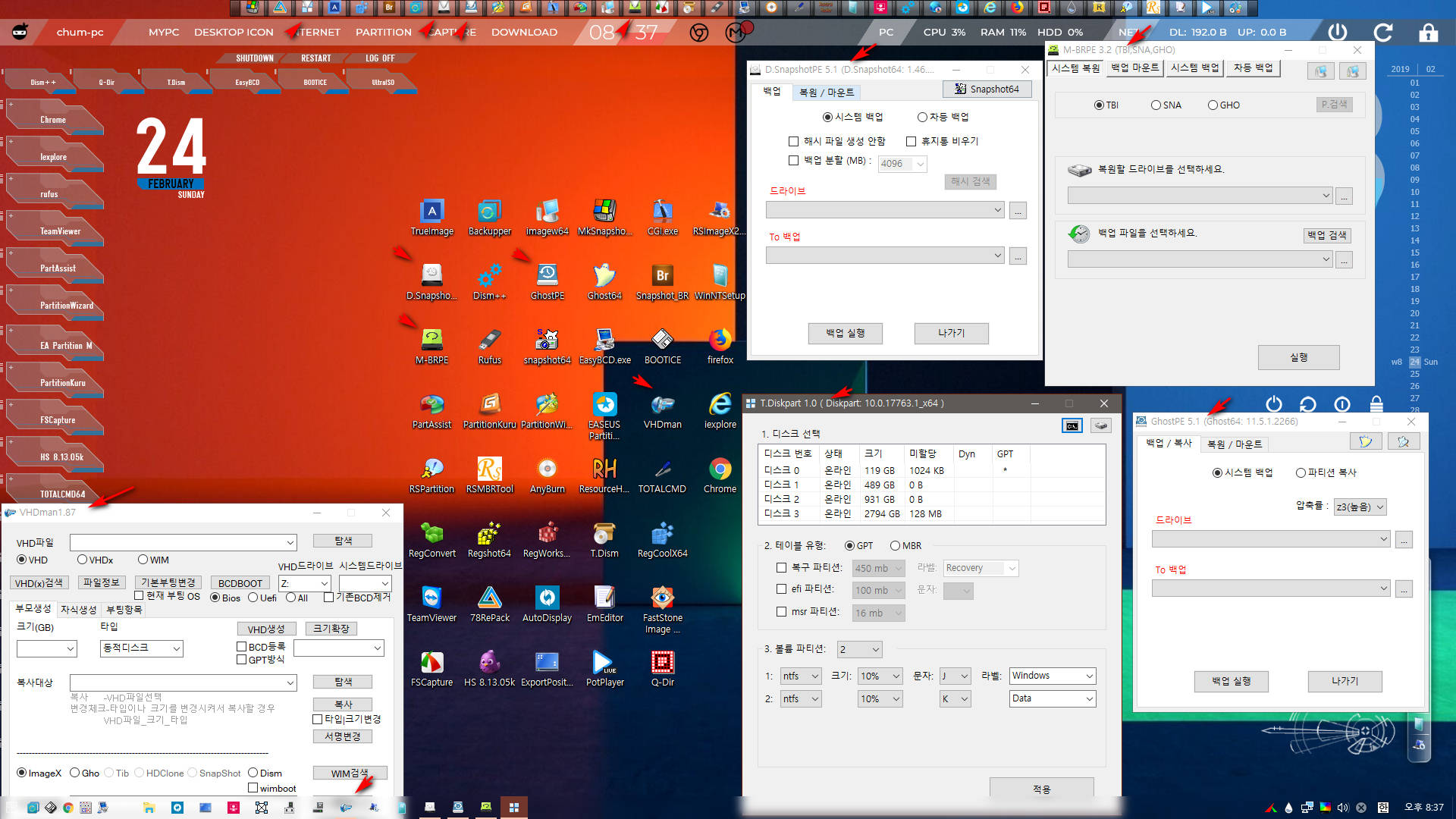Open restore drive dropdown in M-BRPE
This screenshot has height=819, width=1456.
pos(1200,196)
